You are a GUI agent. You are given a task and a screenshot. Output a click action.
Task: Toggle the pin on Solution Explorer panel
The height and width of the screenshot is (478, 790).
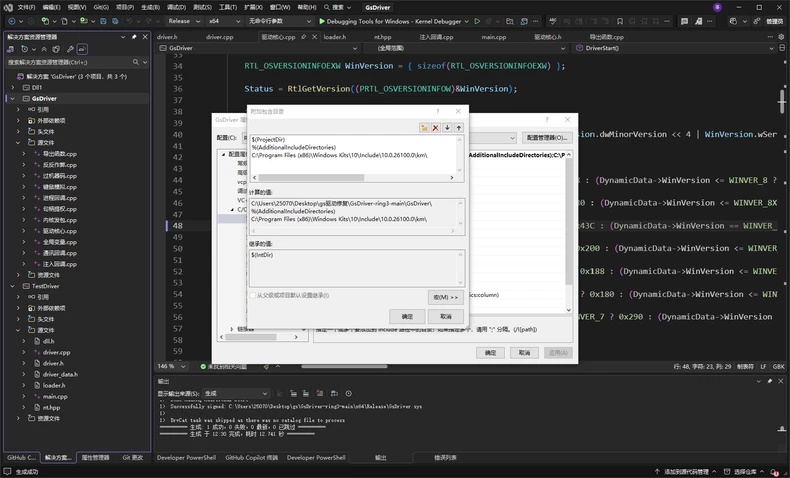pyautogui.click(x=134, y=37)
